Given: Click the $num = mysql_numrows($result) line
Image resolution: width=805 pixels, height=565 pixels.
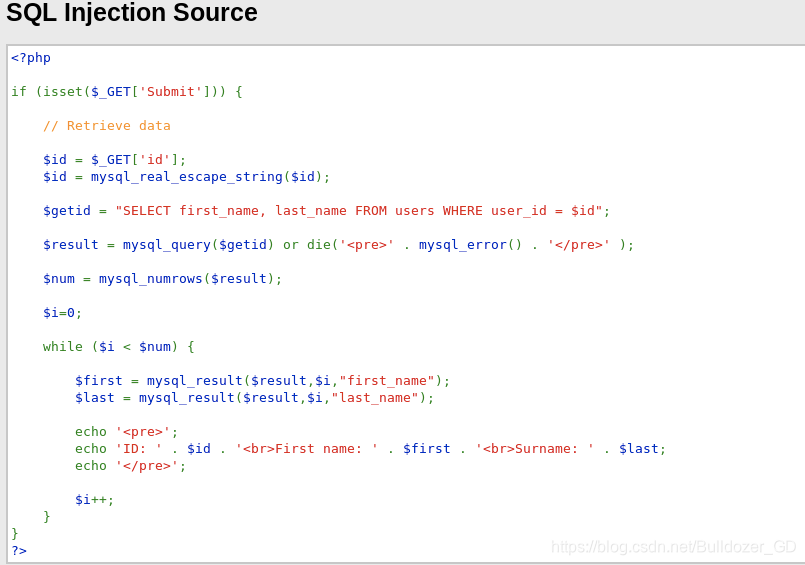Looking at the screenshot, I should click(162, 279).
